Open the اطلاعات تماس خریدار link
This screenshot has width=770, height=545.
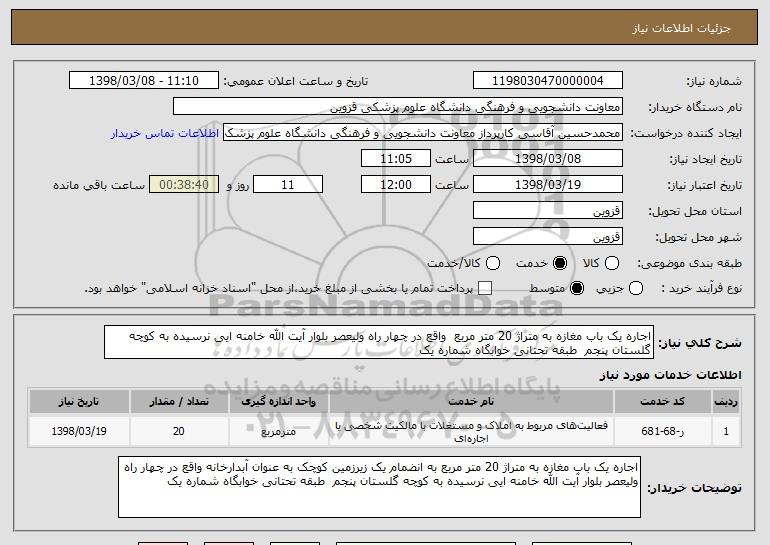(165, 133)
